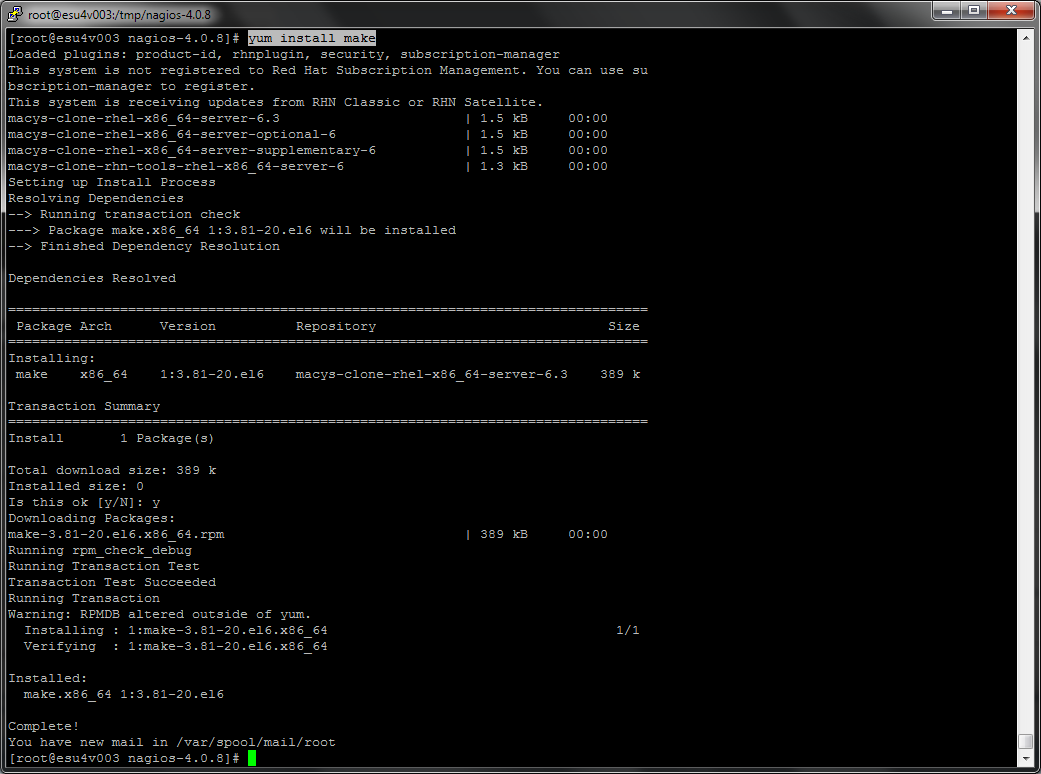Maximize the PuTTY terminal window
The height and width of the screenshot is (774, 1041).
coord(973,10)
